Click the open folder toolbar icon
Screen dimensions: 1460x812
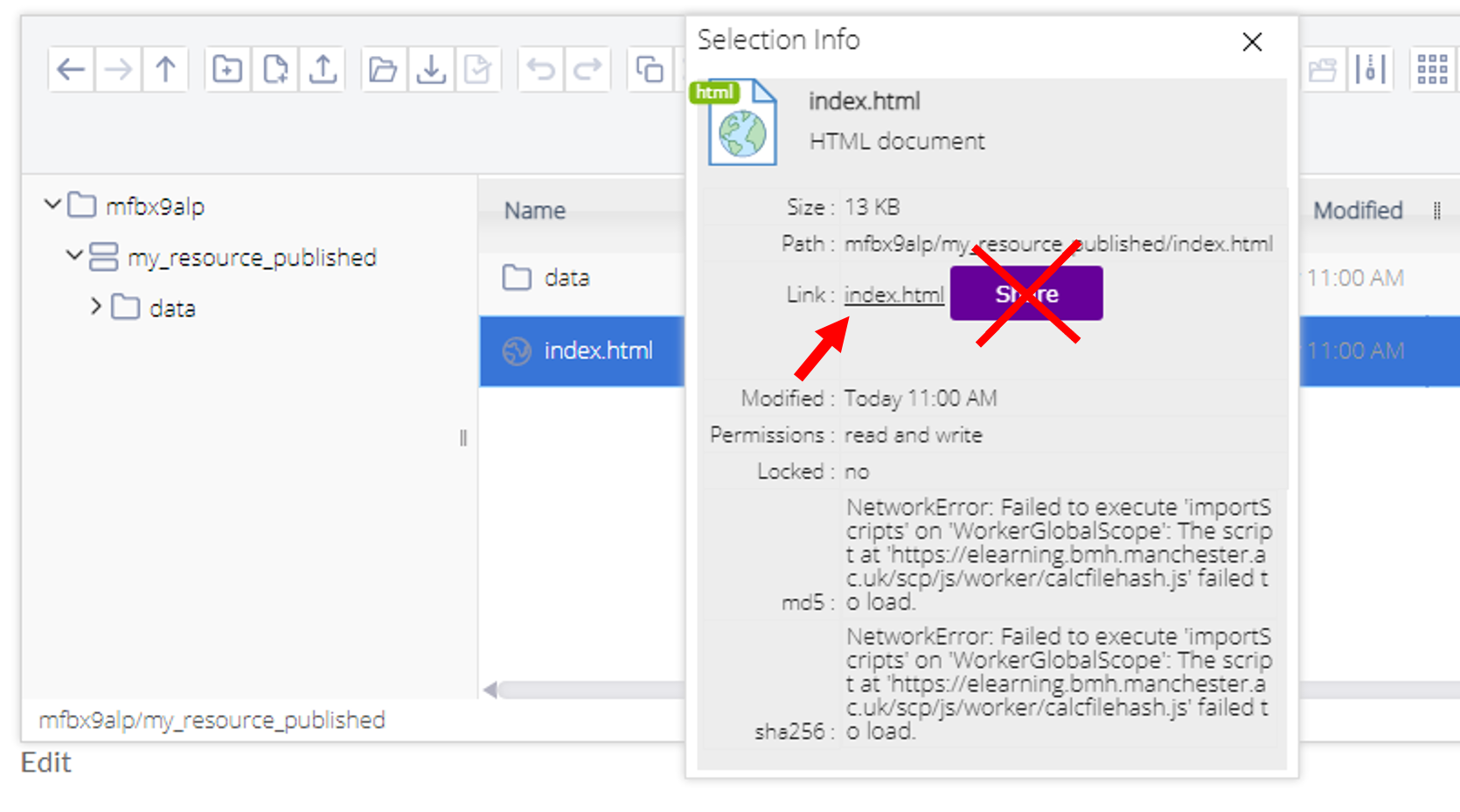[383, 69]
